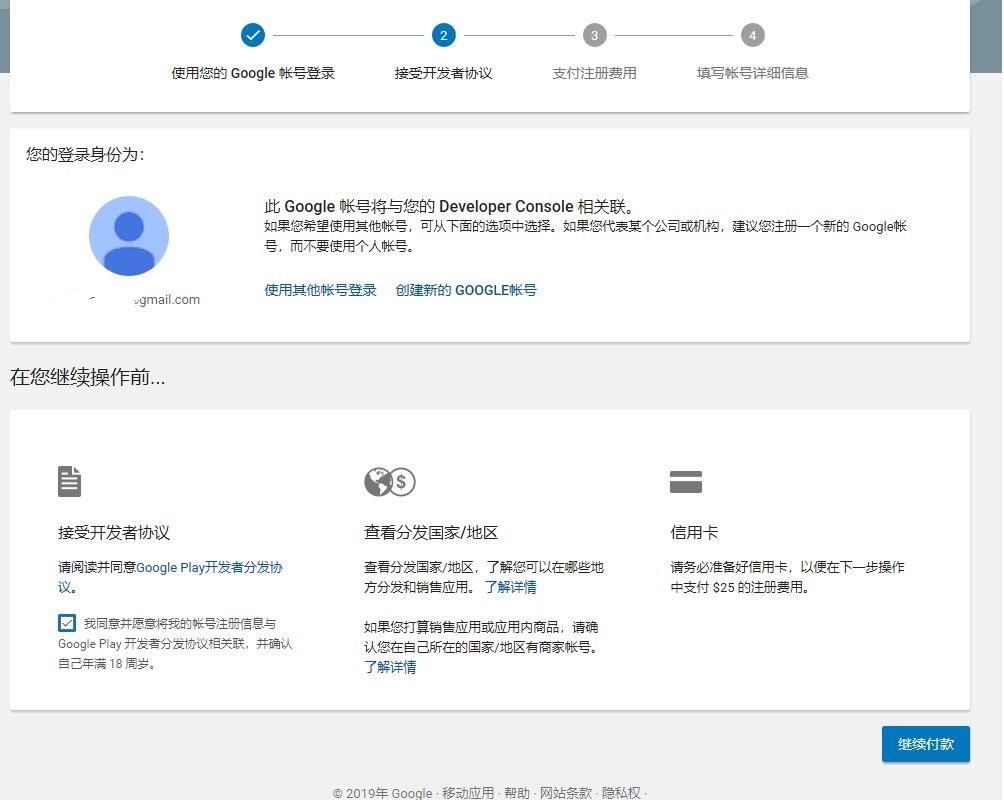This screenshot has height=805, width=1004.
Task: Click the 查看分发国家/地区 heading
Action: [x=431, y=532]
